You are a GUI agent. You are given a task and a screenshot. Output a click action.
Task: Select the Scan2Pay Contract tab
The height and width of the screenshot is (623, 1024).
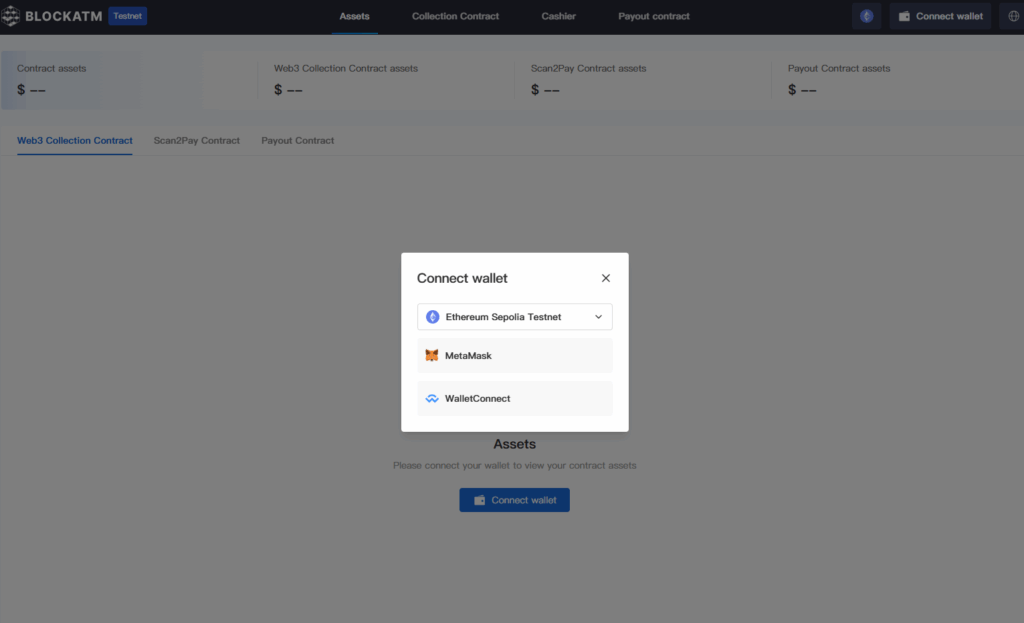(197, 140)
